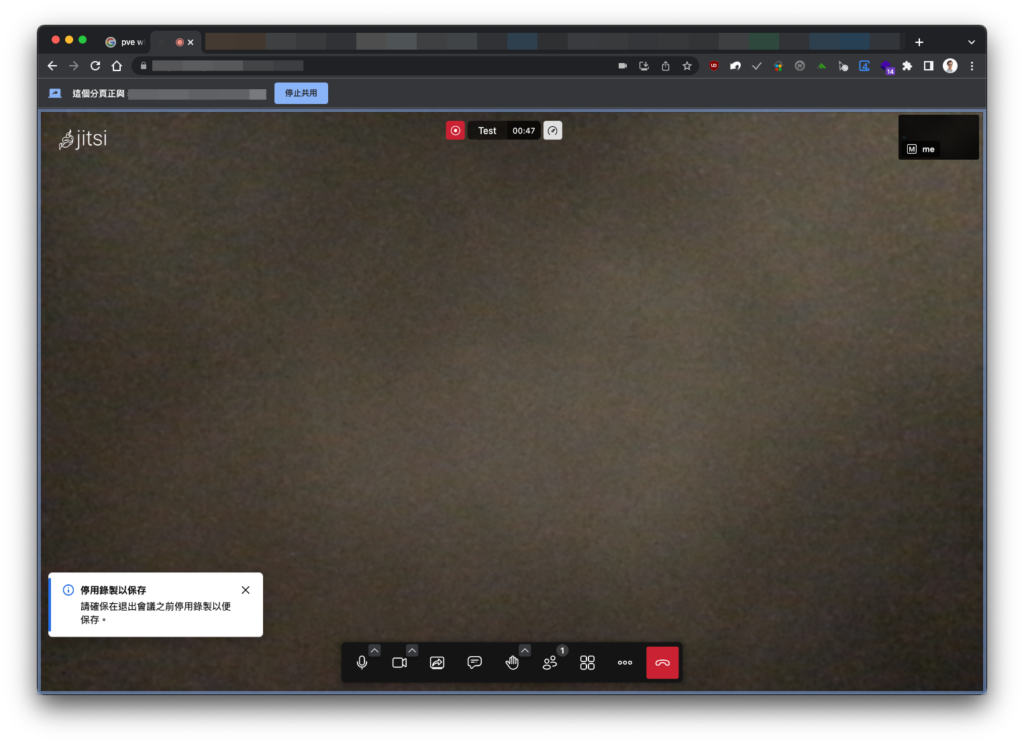Expand audio settings arrow above the microphone
The height and width of the screenshot is (744, 1024).
pyautogui.click(x=374, y=650)
